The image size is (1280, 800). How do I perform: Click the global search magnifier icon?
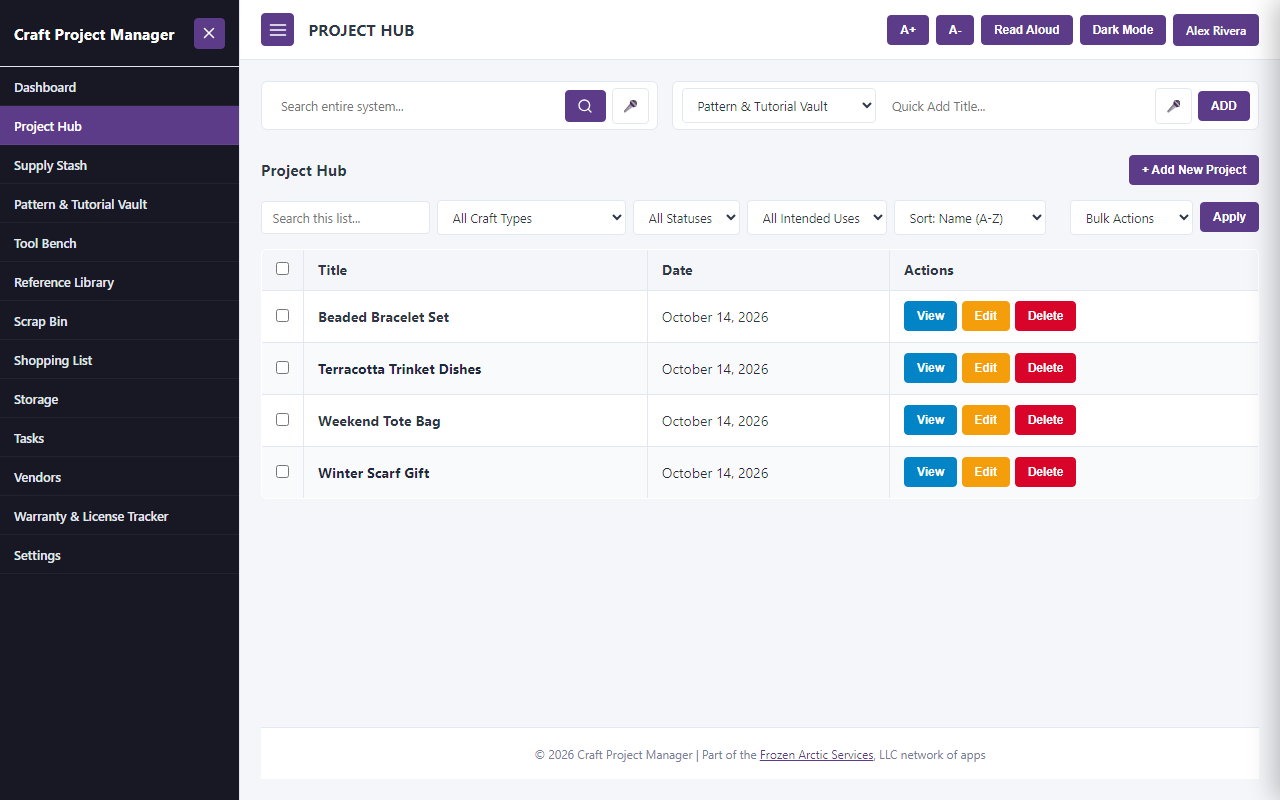tap(585, 106)
